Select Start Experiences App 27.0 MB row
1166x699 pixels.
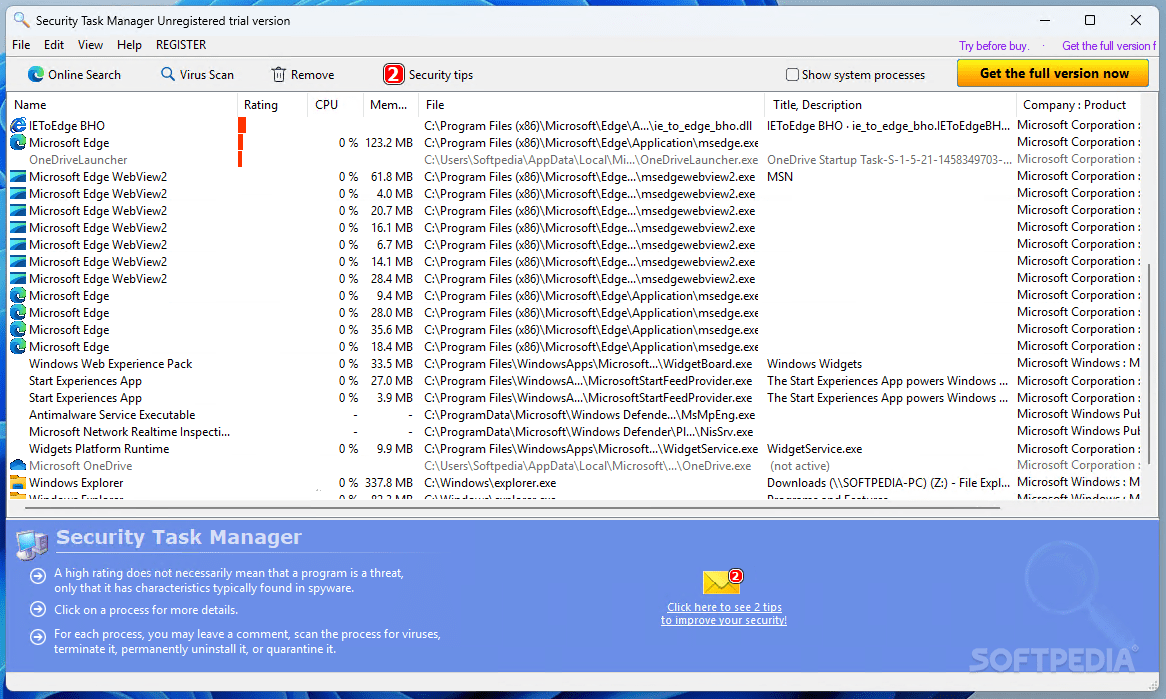coord(574,381)
